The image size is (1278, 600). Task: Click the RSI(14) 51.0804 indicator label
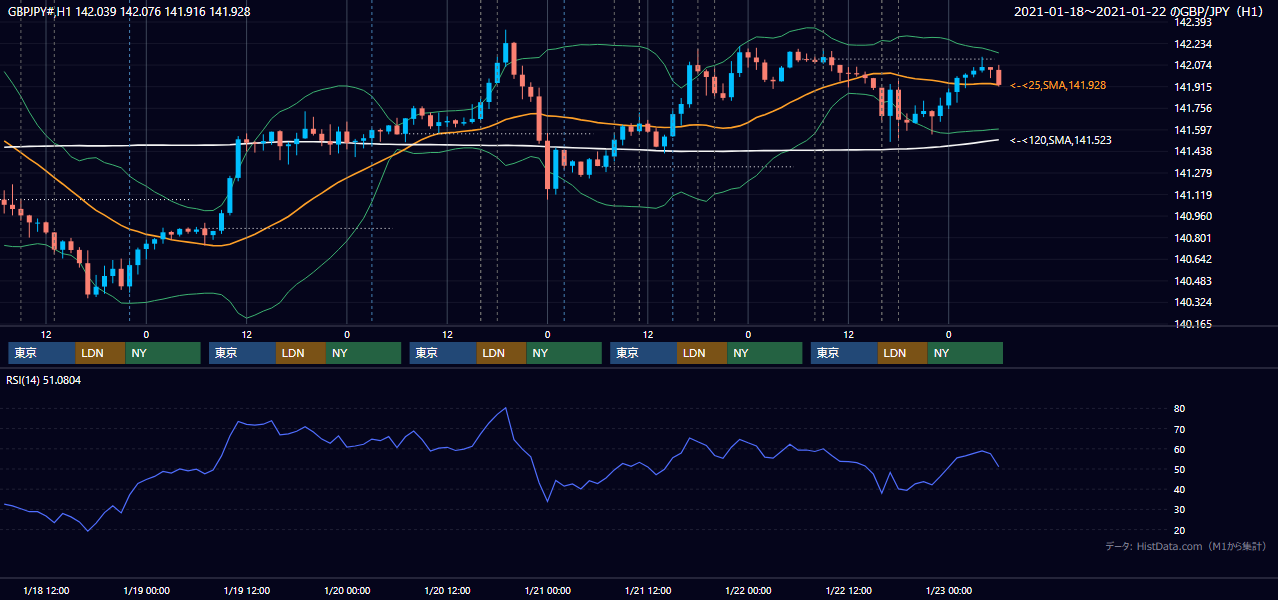44,380
